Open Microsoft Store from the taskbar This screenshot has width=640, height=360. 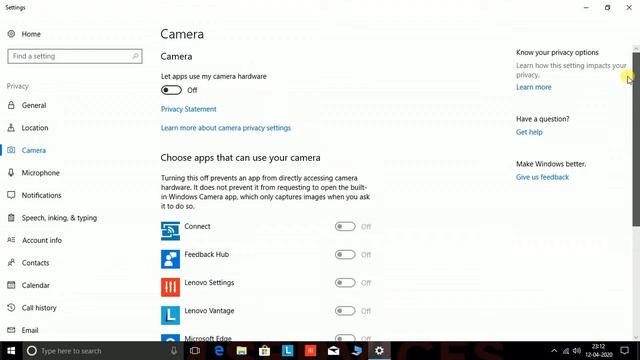pyautogui.click(x=264, y=351)
